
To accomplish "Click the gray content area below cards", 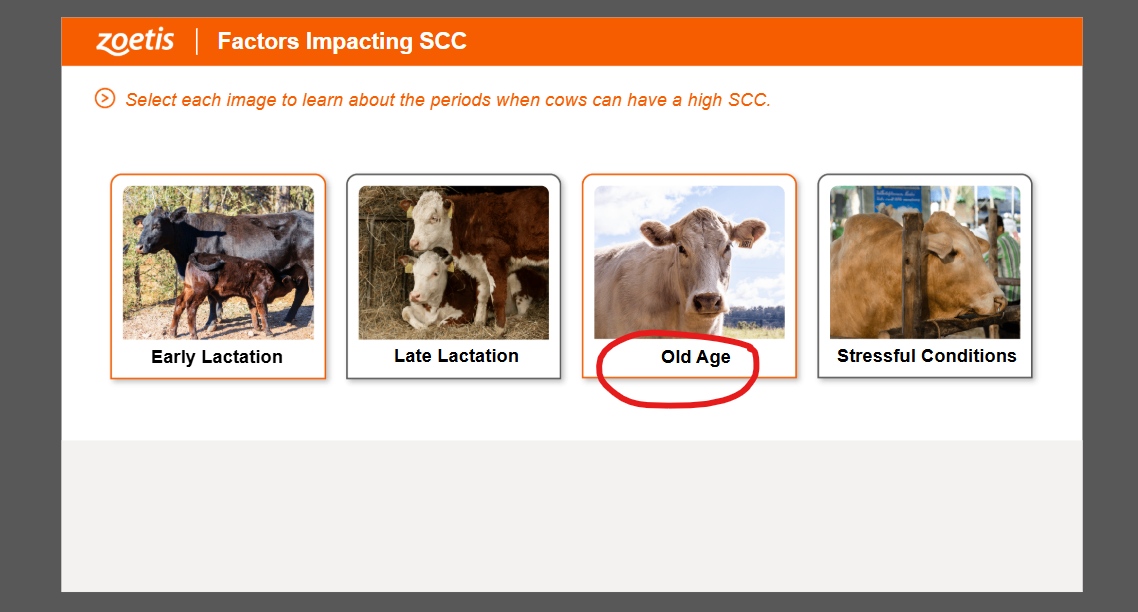I will click(x=572, y=515).
